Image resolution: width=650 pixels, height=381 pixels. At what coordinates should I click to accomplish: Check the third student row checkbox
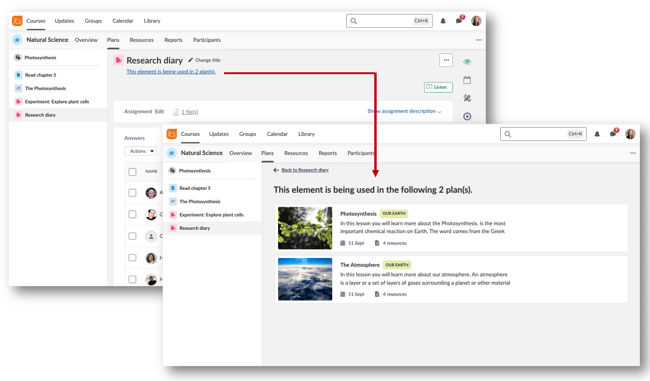tap(132, 236)
